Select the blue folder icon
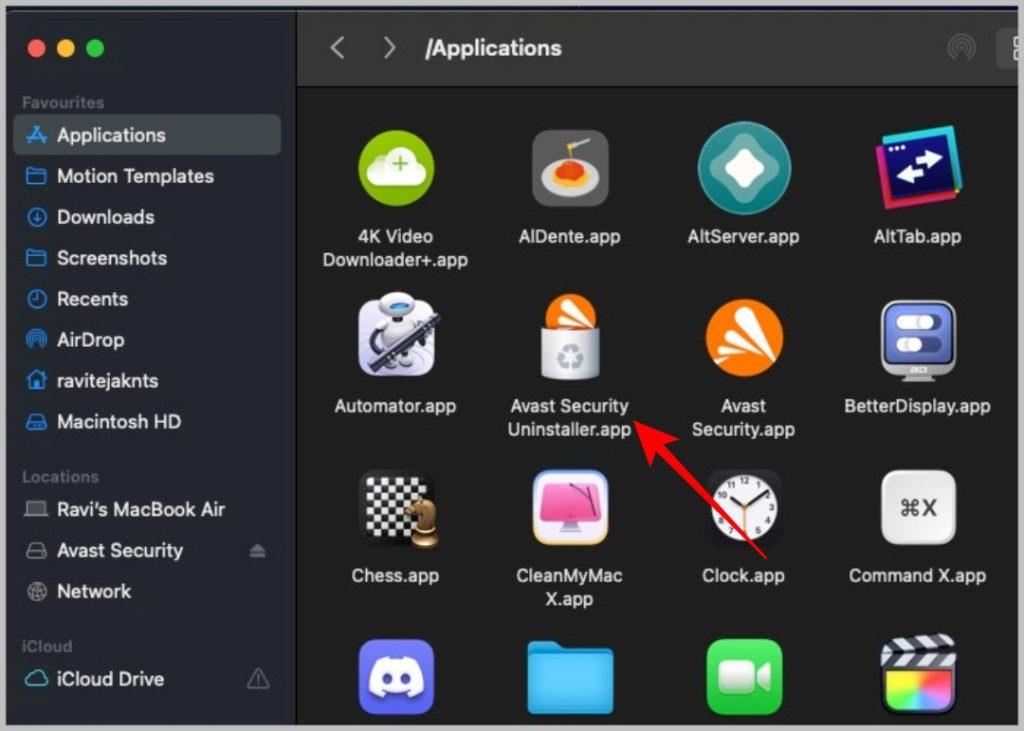 click(570, 677)
